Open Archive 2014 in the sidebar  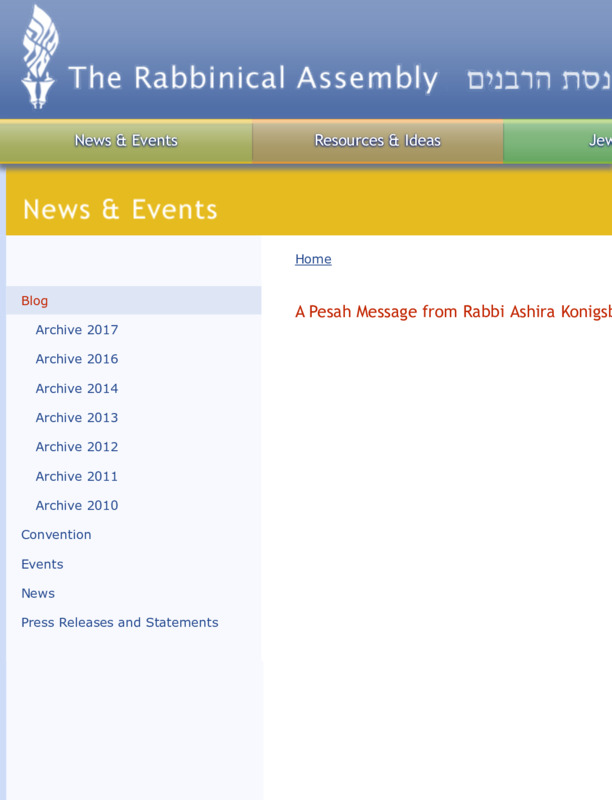(77, 389)
